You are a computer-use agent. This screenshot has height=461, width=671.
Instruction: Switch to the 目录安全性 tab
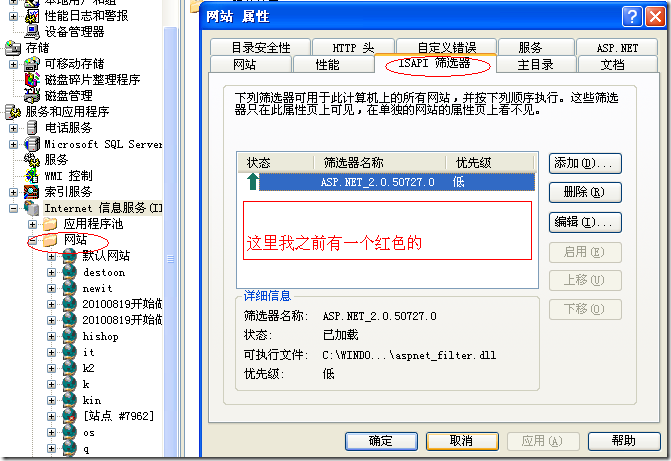260,47
